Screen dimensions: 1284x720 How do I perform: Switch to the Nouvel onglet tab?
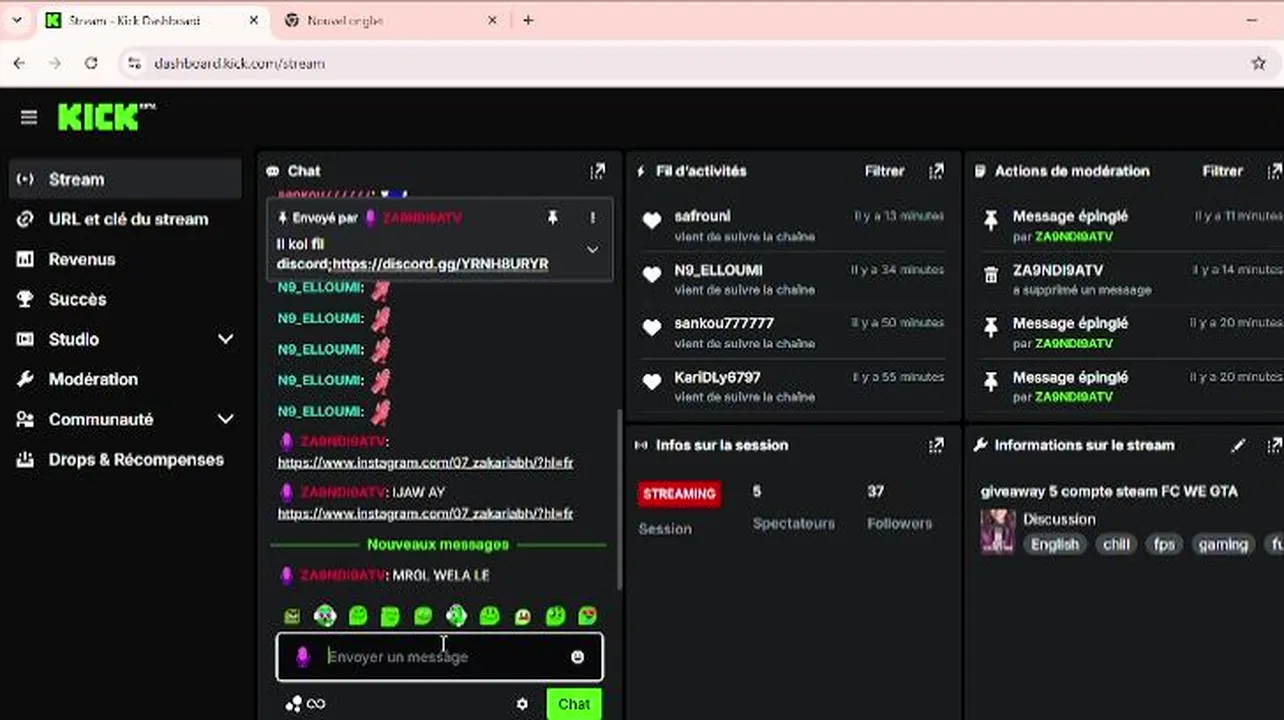[x=390, y=20]
